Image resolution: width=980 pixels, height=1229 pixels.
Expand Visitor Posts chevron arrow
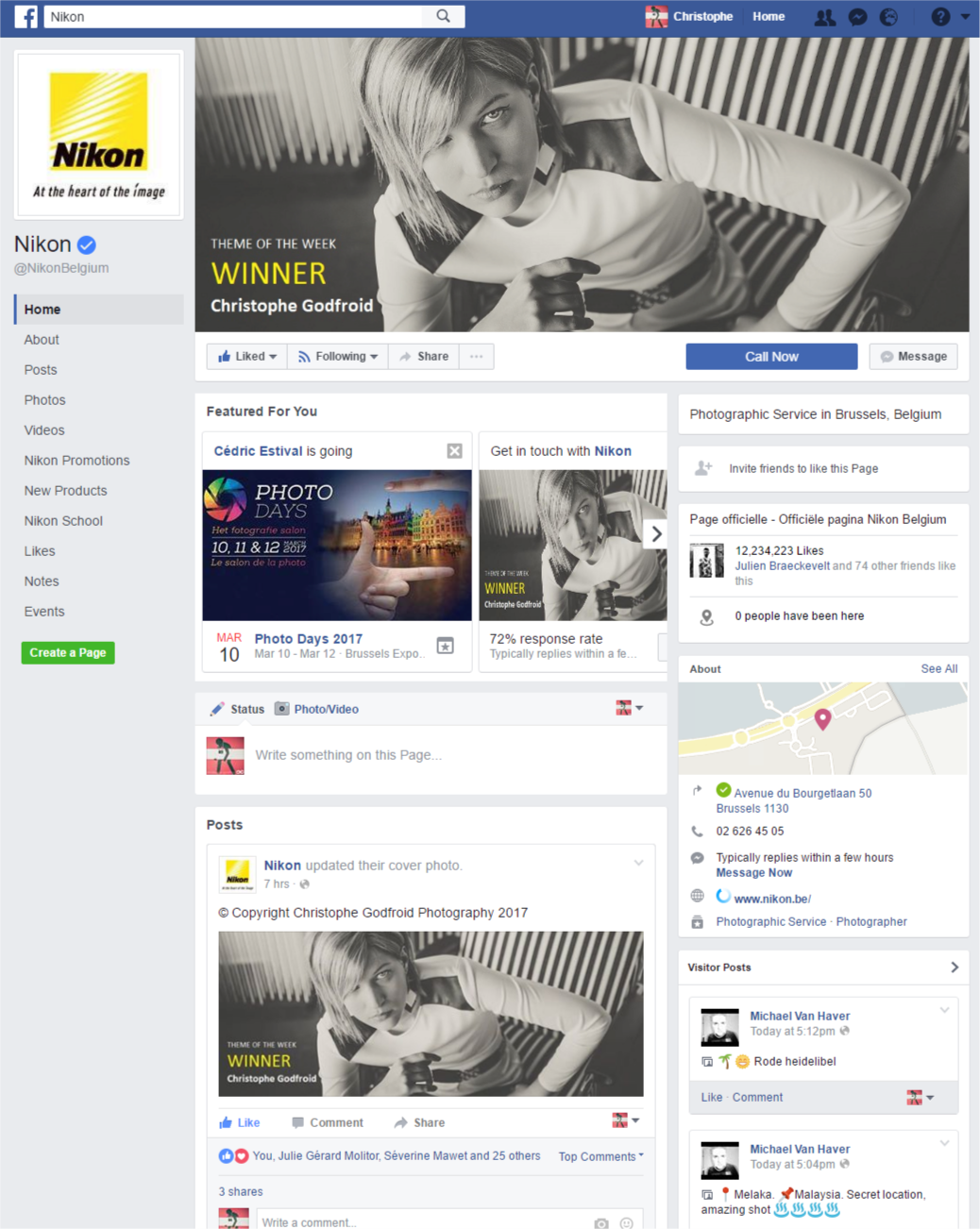click(x=955, y=967)
